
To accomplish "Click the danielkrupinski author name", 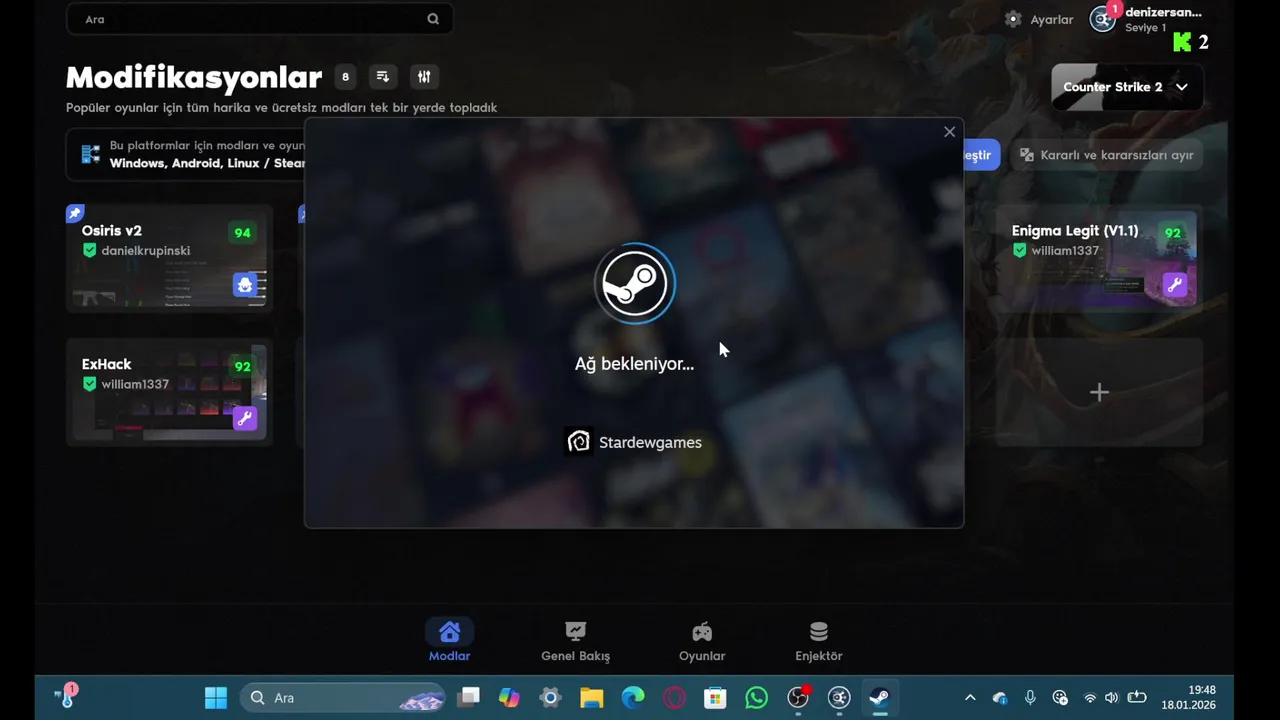I will click(146, 251).
